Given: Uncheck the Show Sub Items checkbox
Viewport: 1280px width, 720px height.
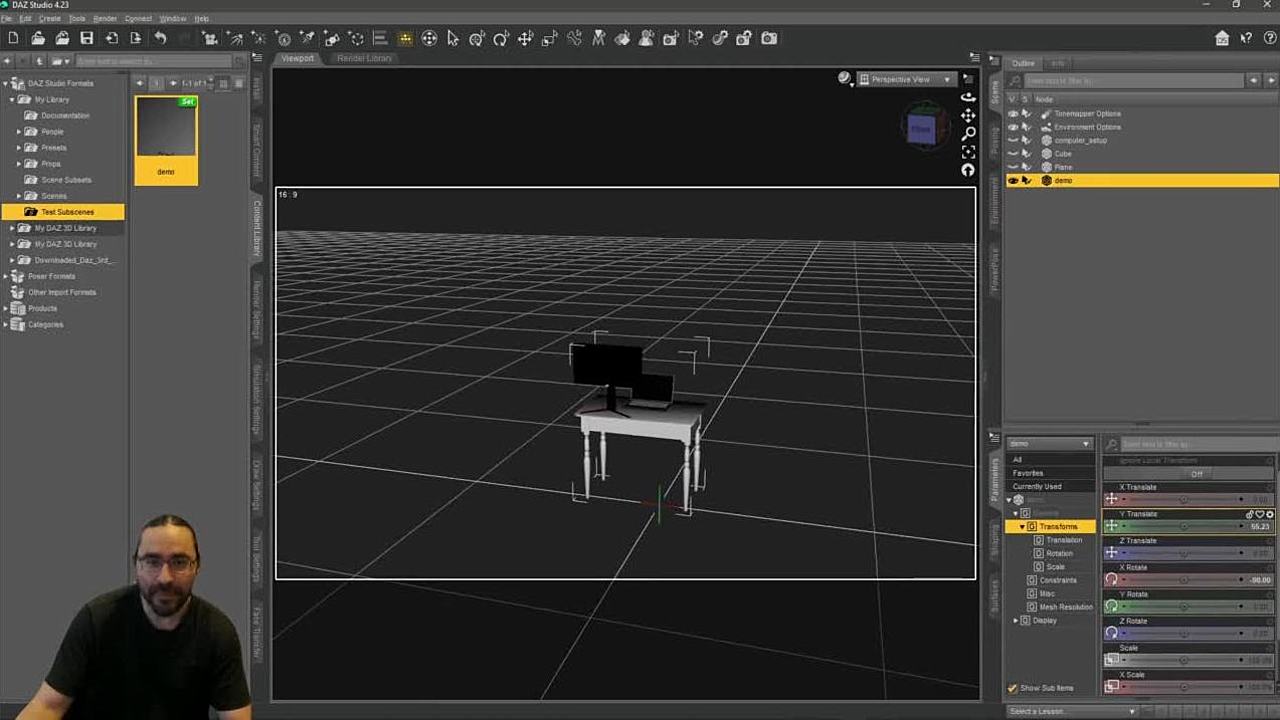Looking at the screenshot, I should click(1012, 688).
